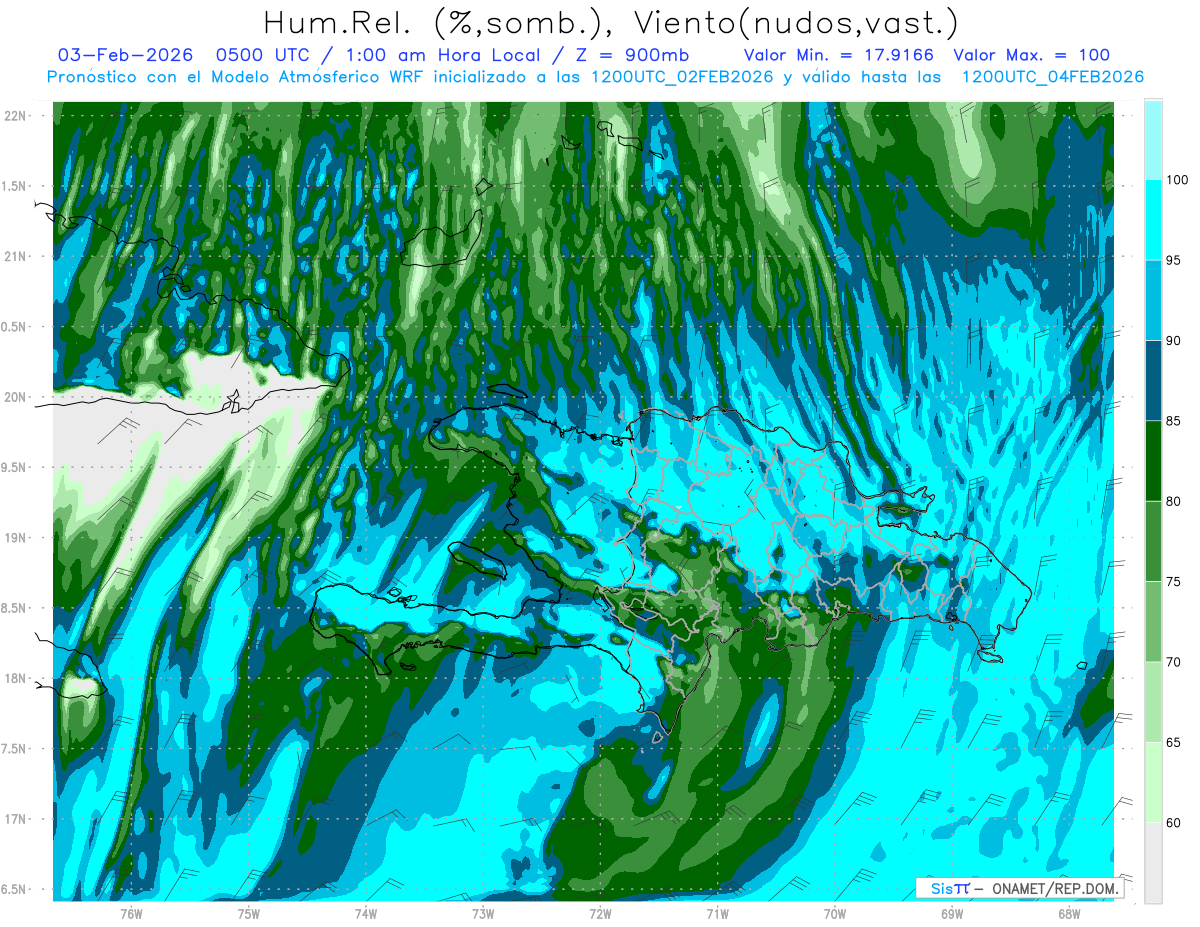Select the palest cyan swatch above 100
This screenshot has height=927, width=1200.
(x=1153, y=140)
